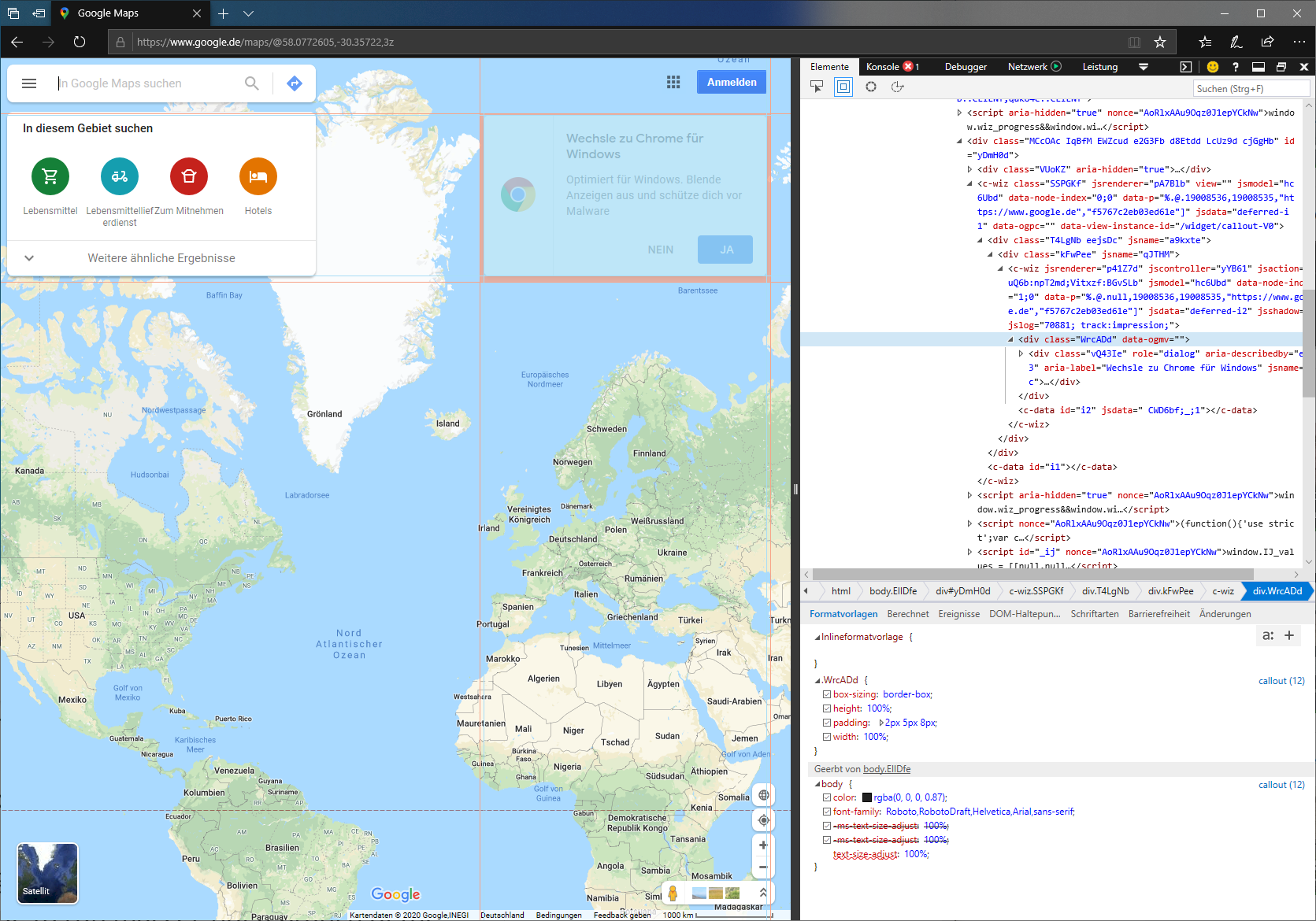
Task: Uncheck the width 100% property checkbox
Action: [827, 737]
